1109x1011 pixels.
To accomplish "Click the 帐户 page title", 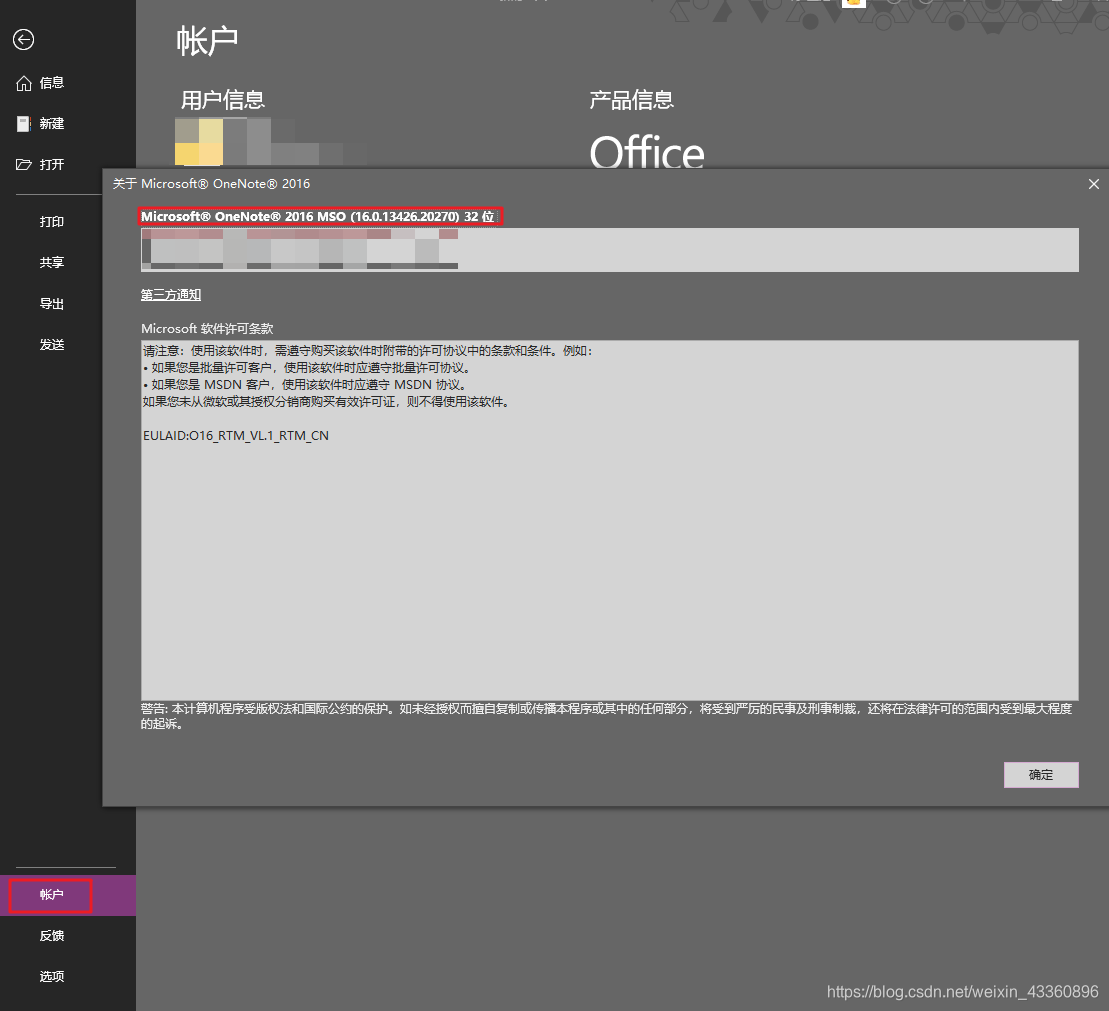I will coord(207,41).
